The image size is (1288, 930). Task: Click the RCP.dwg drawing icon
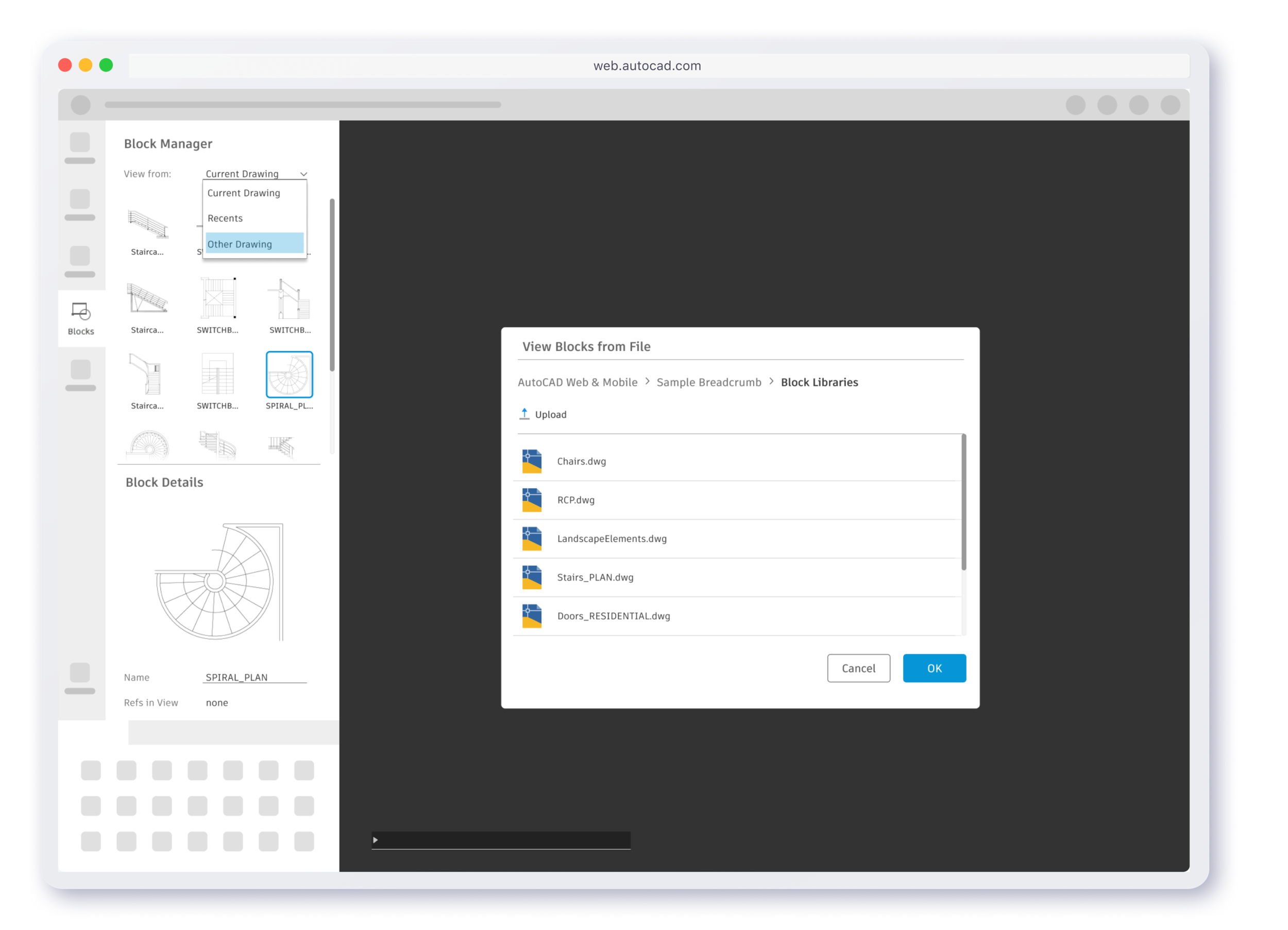532,500
